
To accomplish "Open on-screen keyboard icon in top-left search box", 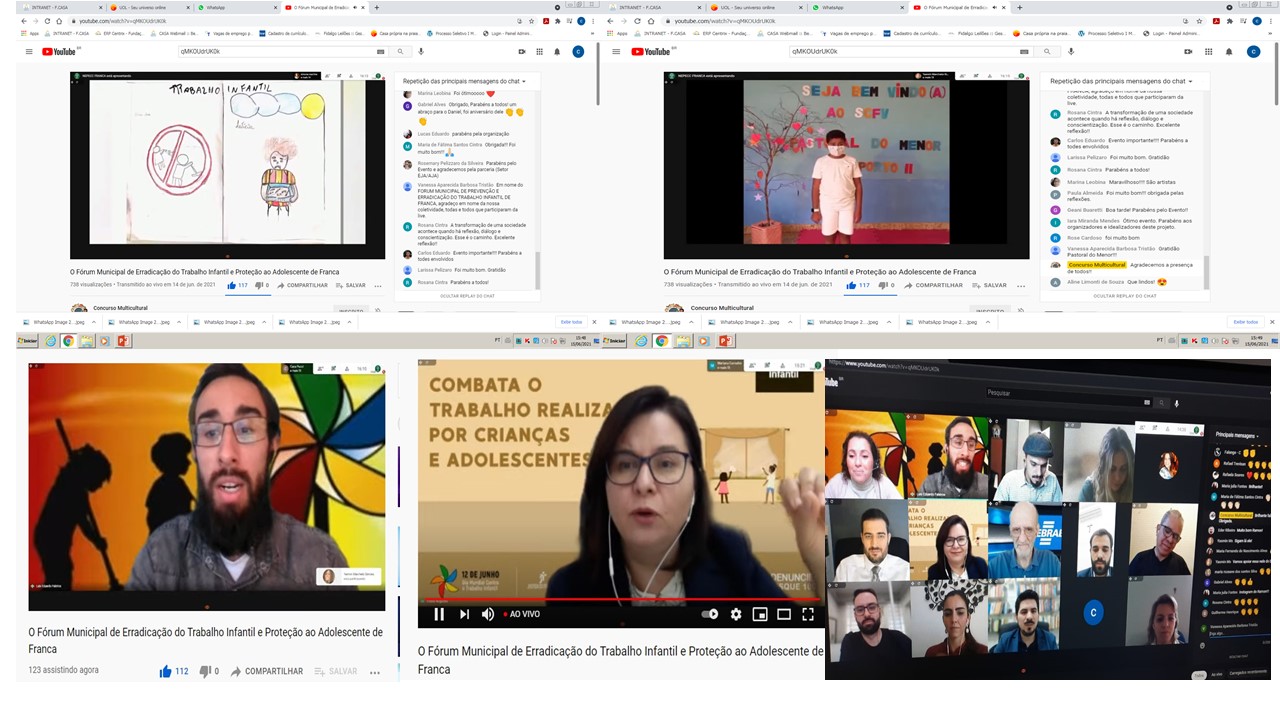I will coord(380,51).
